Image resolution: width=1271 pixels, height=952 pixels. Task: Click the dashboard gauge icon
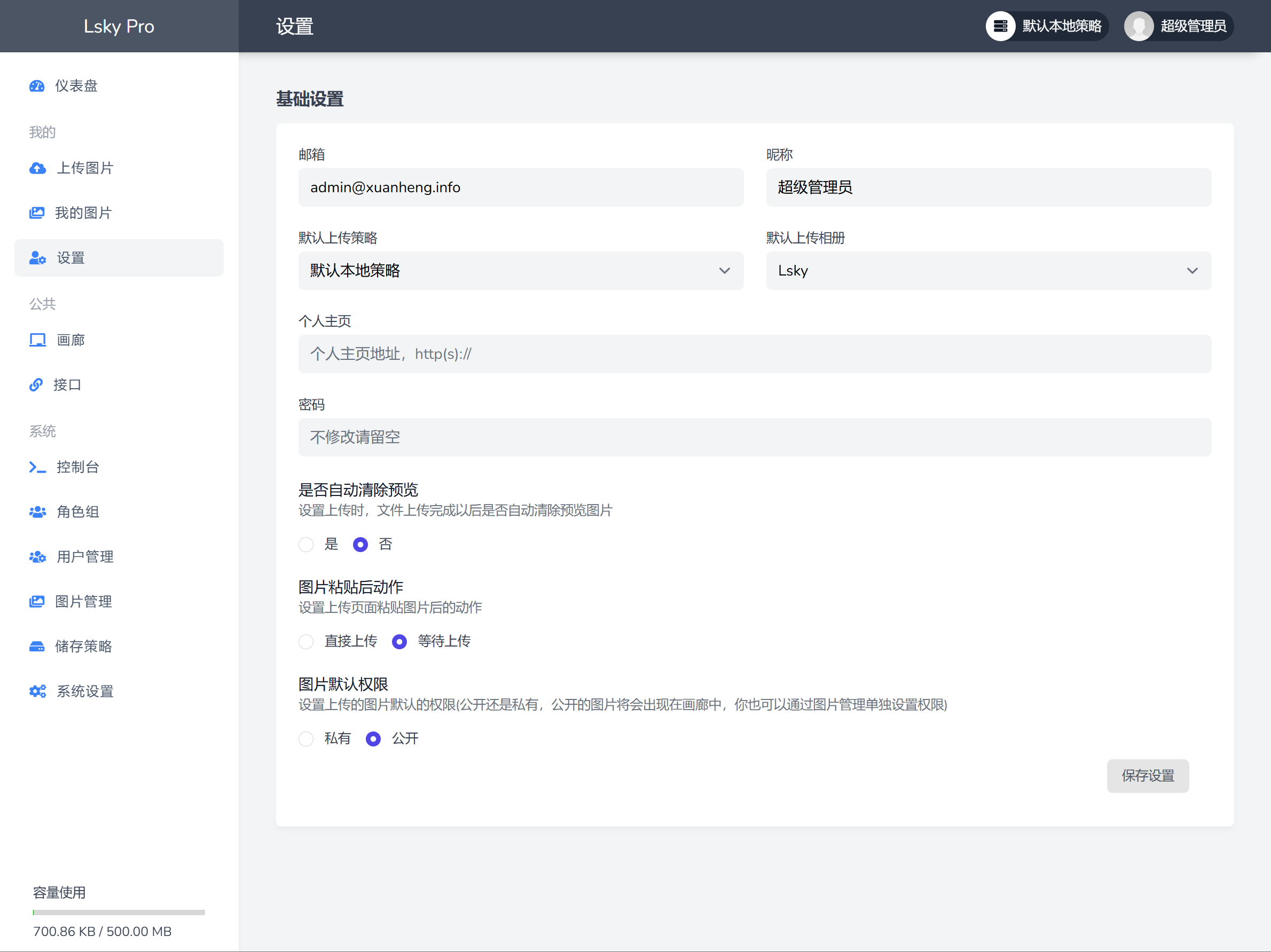[x=37, y=86]
